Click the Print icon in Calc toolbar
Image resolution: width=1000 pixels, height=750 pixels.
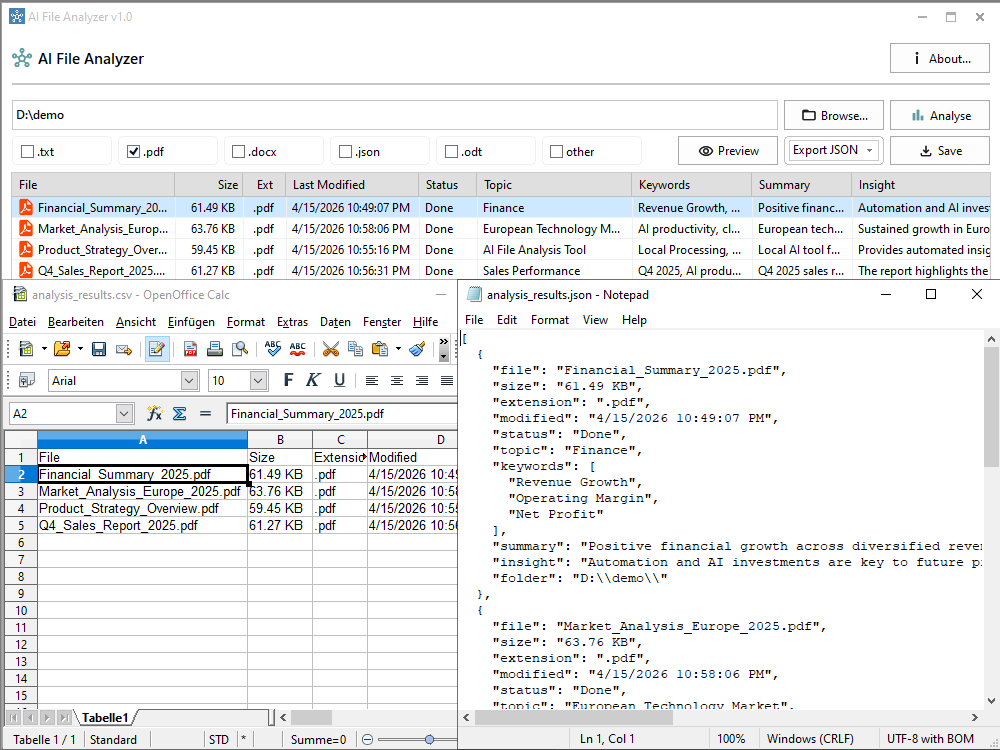(x=214, y=349)
